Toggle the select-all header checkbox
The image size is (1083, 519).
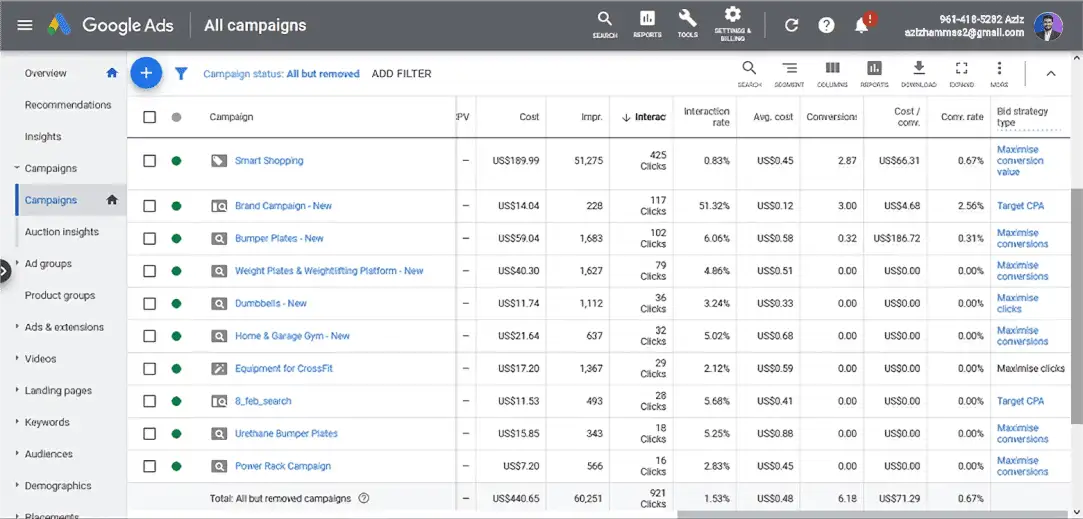tap(150, 117)
